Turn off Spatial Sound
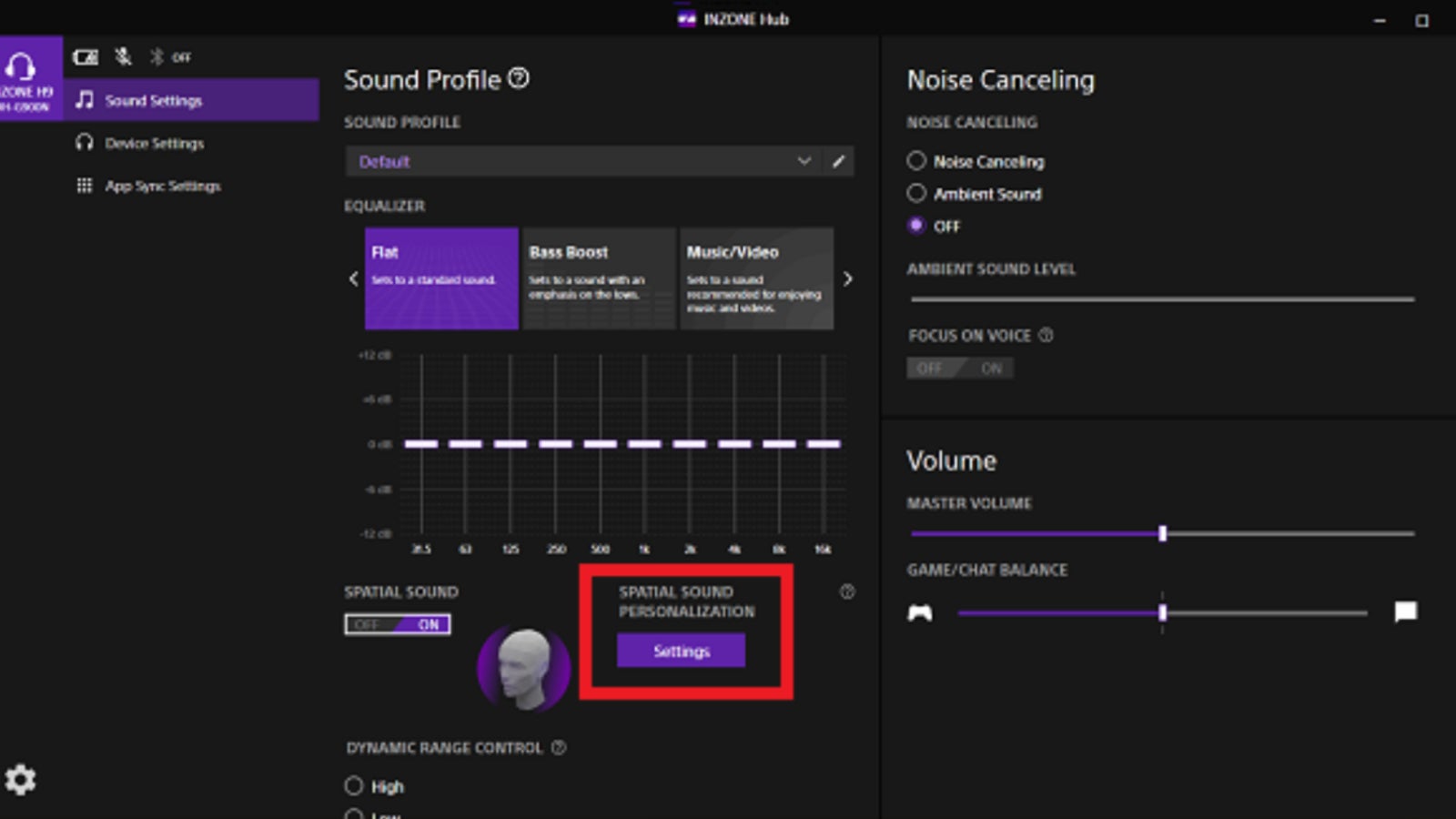Screen dimensions: 1456x819 tap(367, 624)
